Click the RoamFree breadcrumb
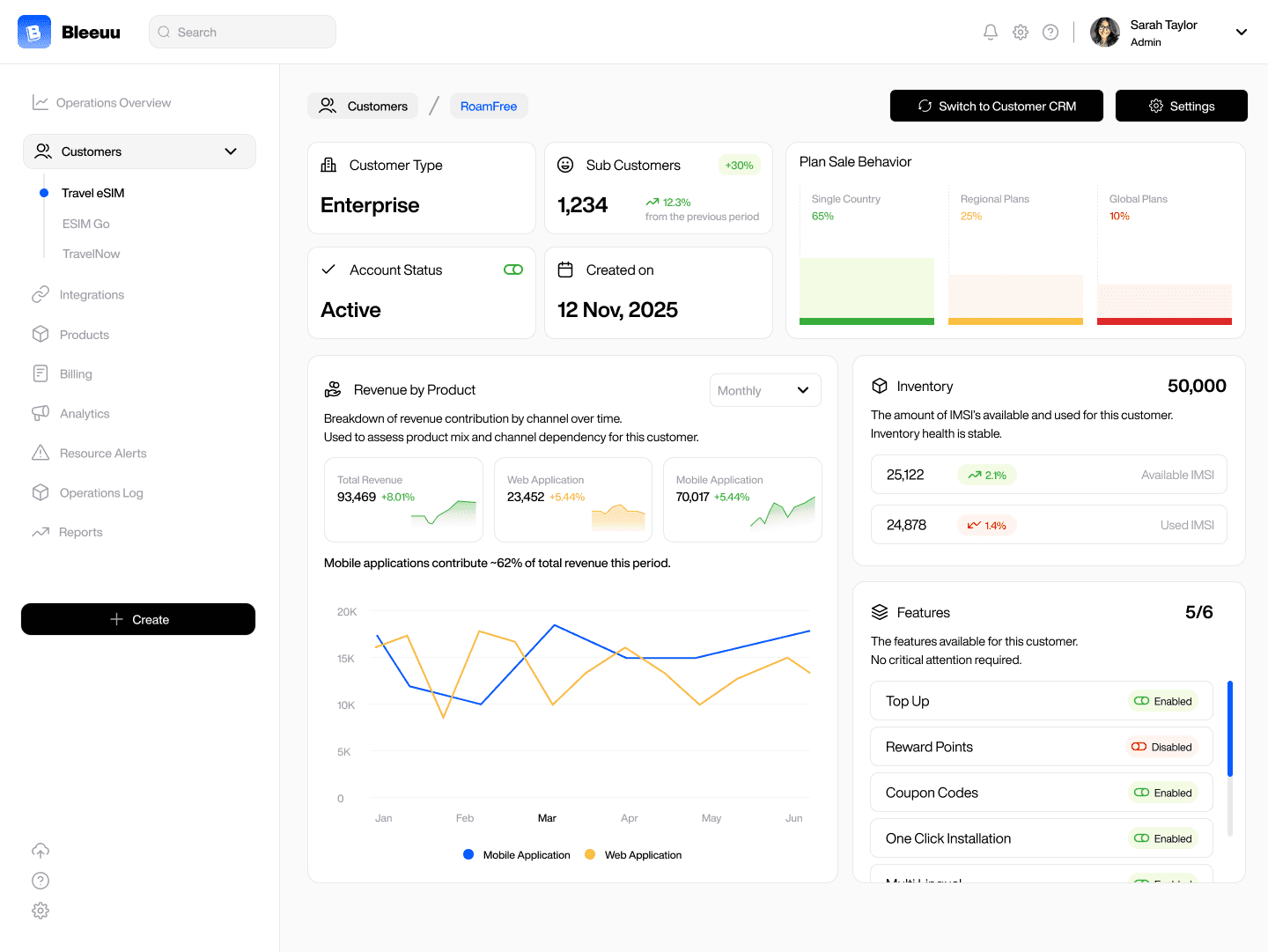 [489, 106]
